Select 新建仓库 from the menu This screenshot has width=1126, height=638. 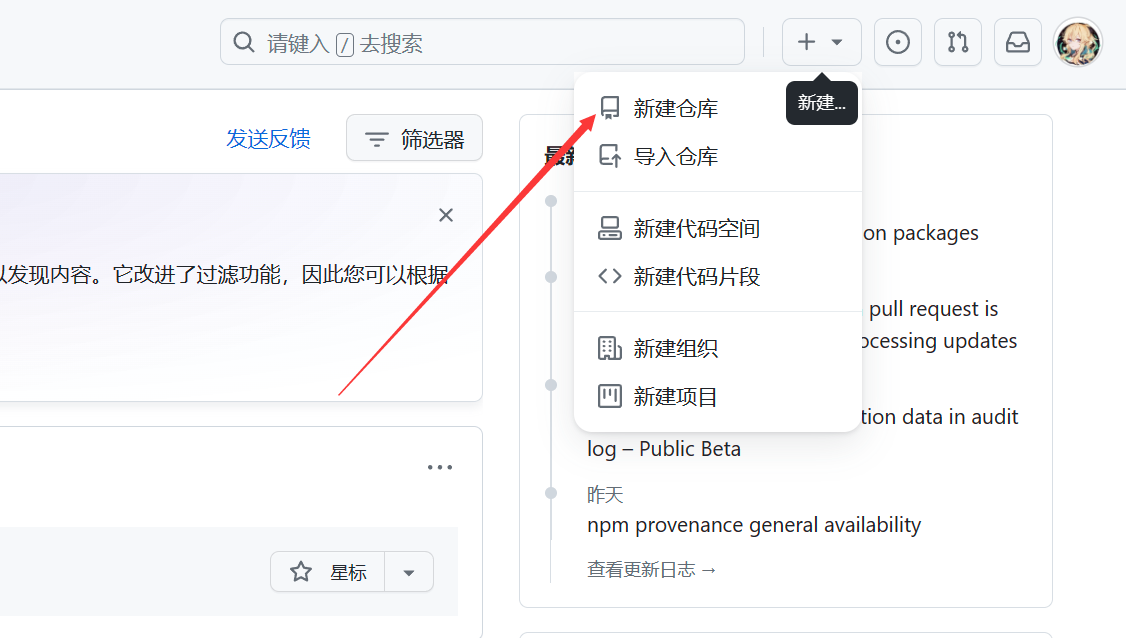(675, 109)
